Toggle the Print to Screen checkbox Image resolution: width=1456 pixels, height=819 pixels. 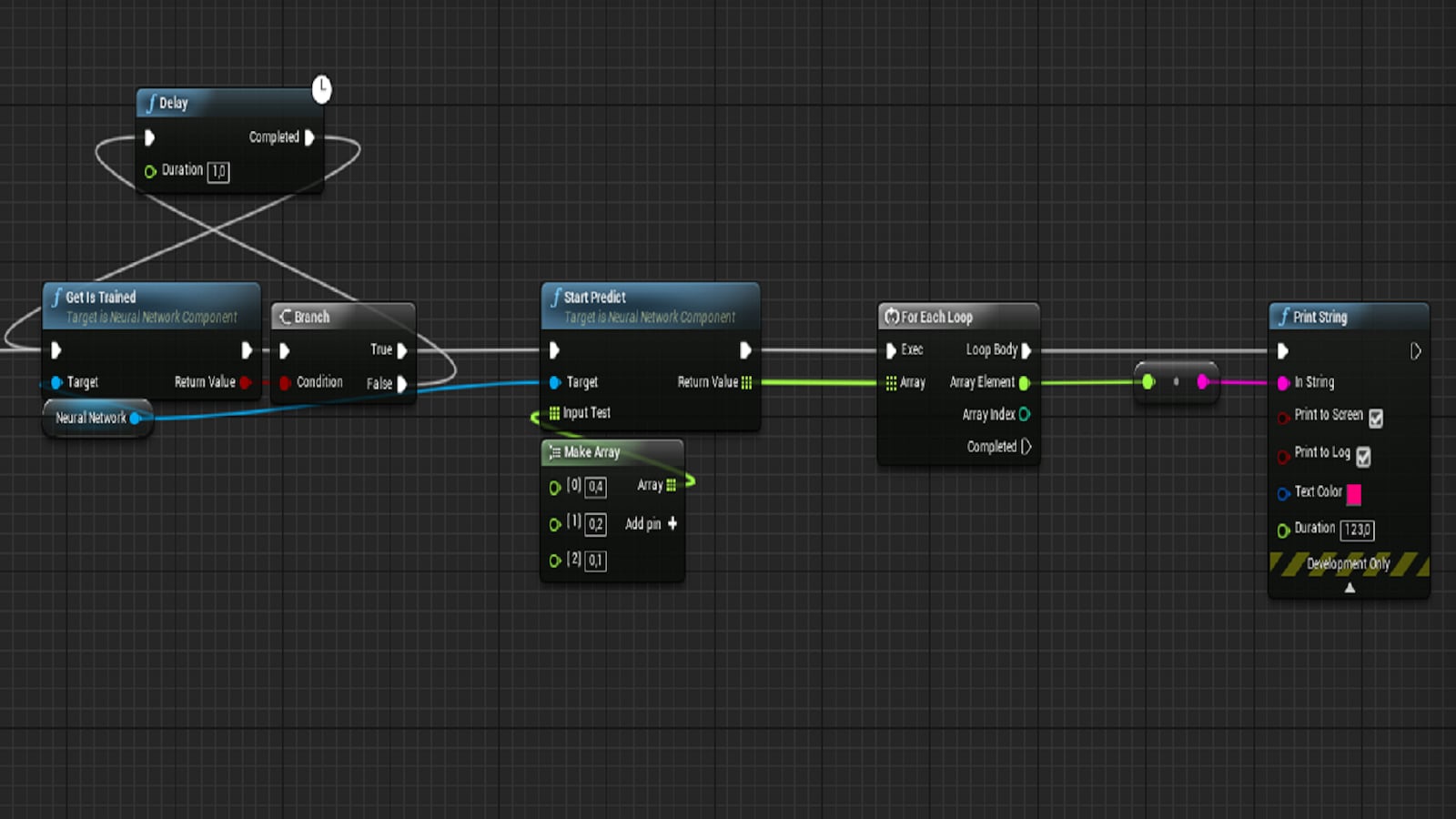(x=1375, y=418)
